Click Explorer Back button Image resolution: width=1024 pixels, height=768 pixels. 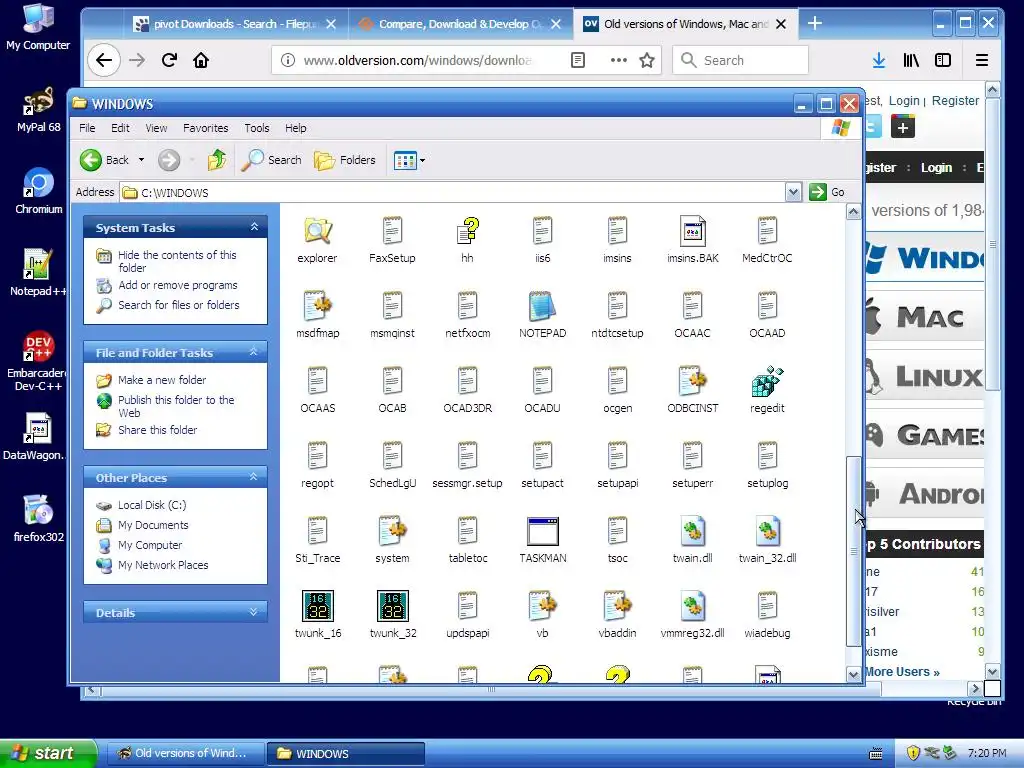pos(105,160)
